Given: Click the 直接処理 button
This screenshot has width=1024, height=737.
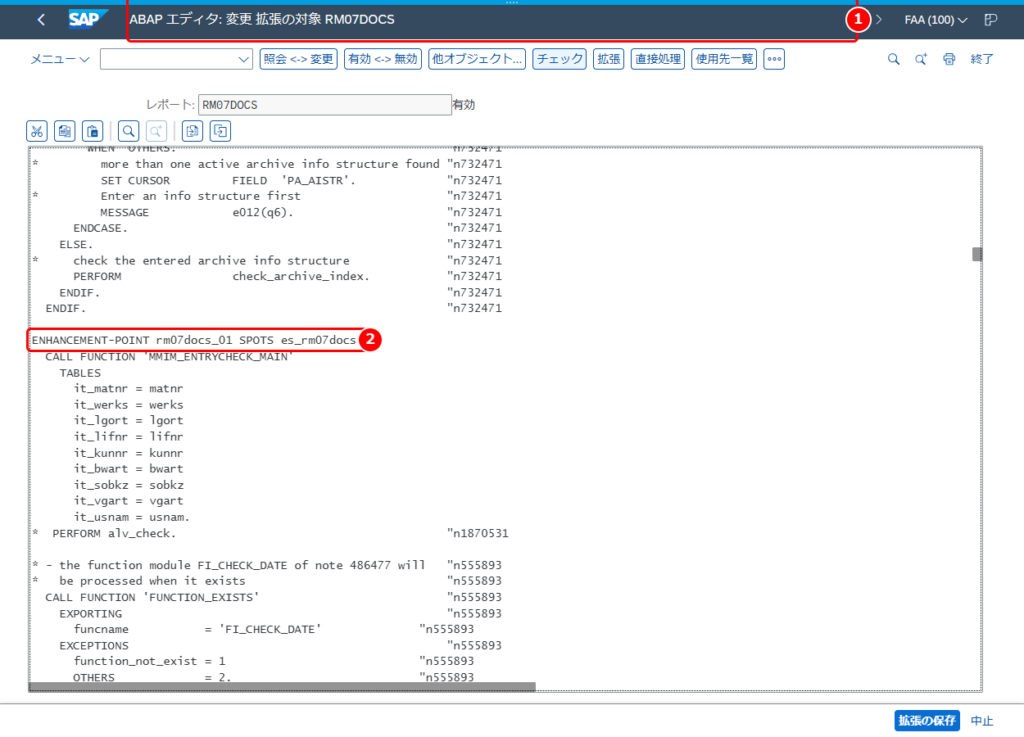Looking at the screenshot, I should [x=658, y=59].
